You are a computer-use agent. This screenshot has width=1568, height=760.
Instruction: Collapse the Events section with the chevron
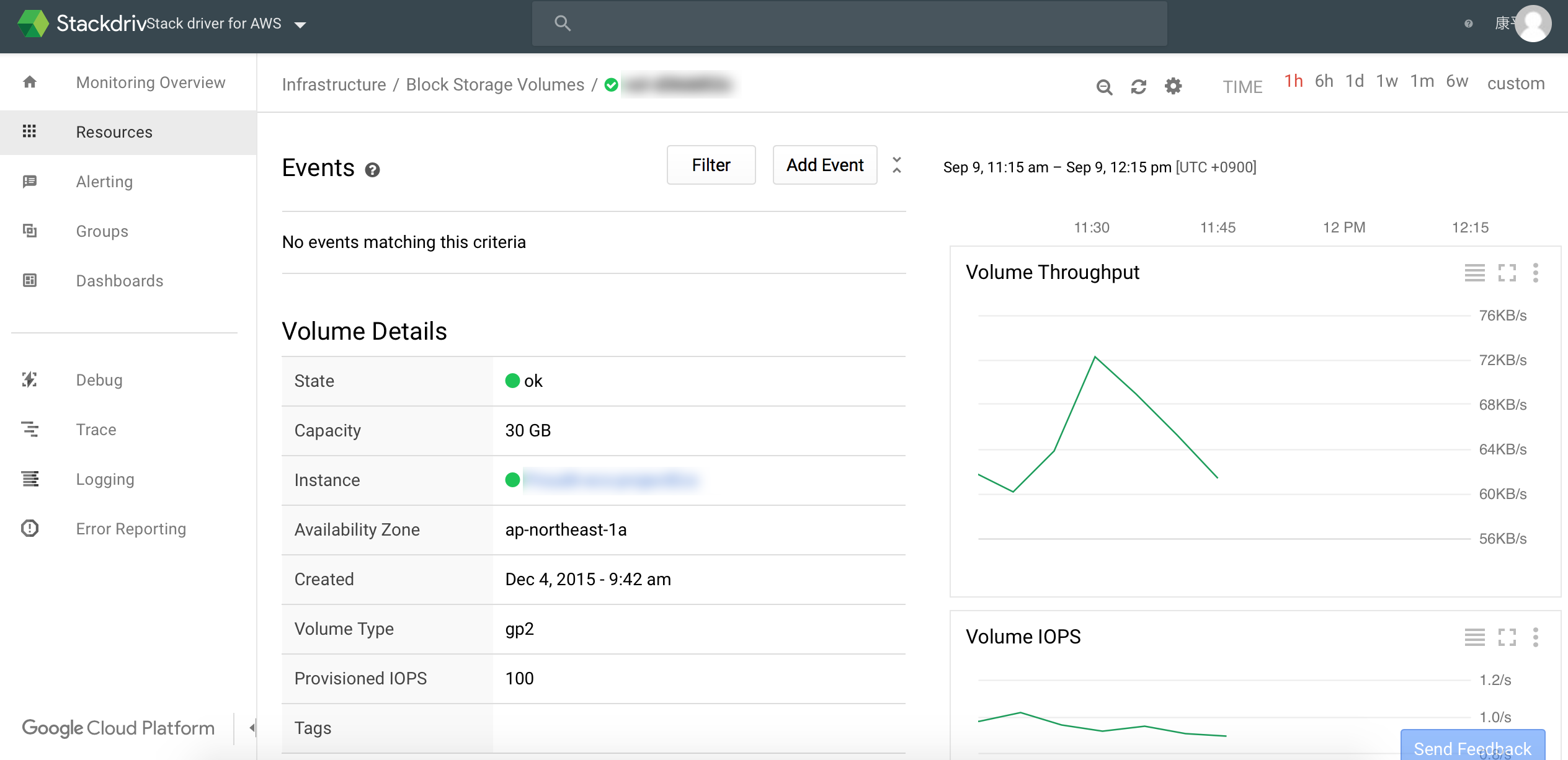(897, 165)
